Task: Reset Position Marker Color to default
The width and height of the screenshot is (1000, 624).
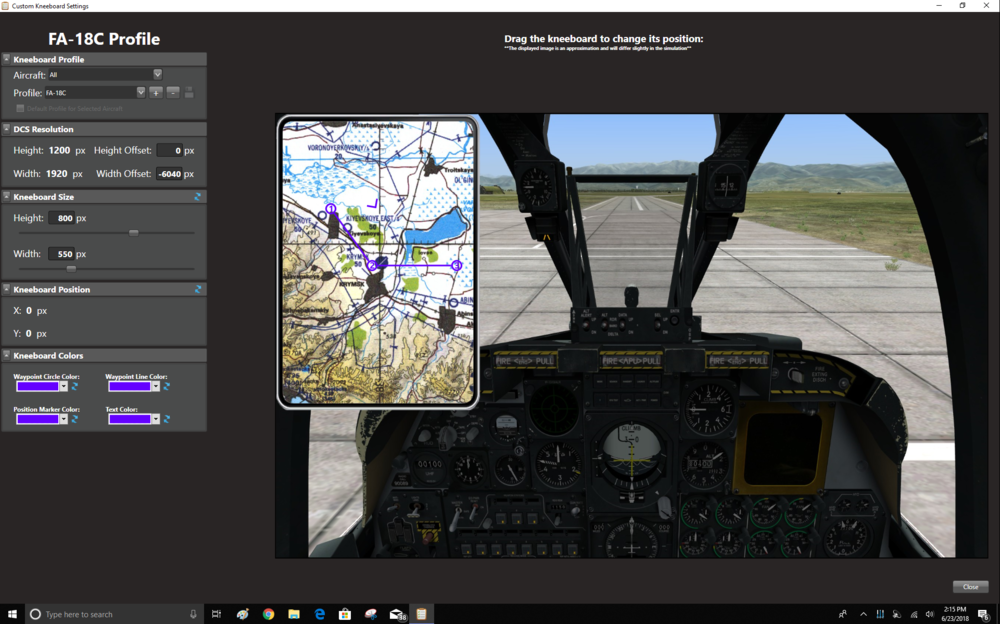Action: 75,419
